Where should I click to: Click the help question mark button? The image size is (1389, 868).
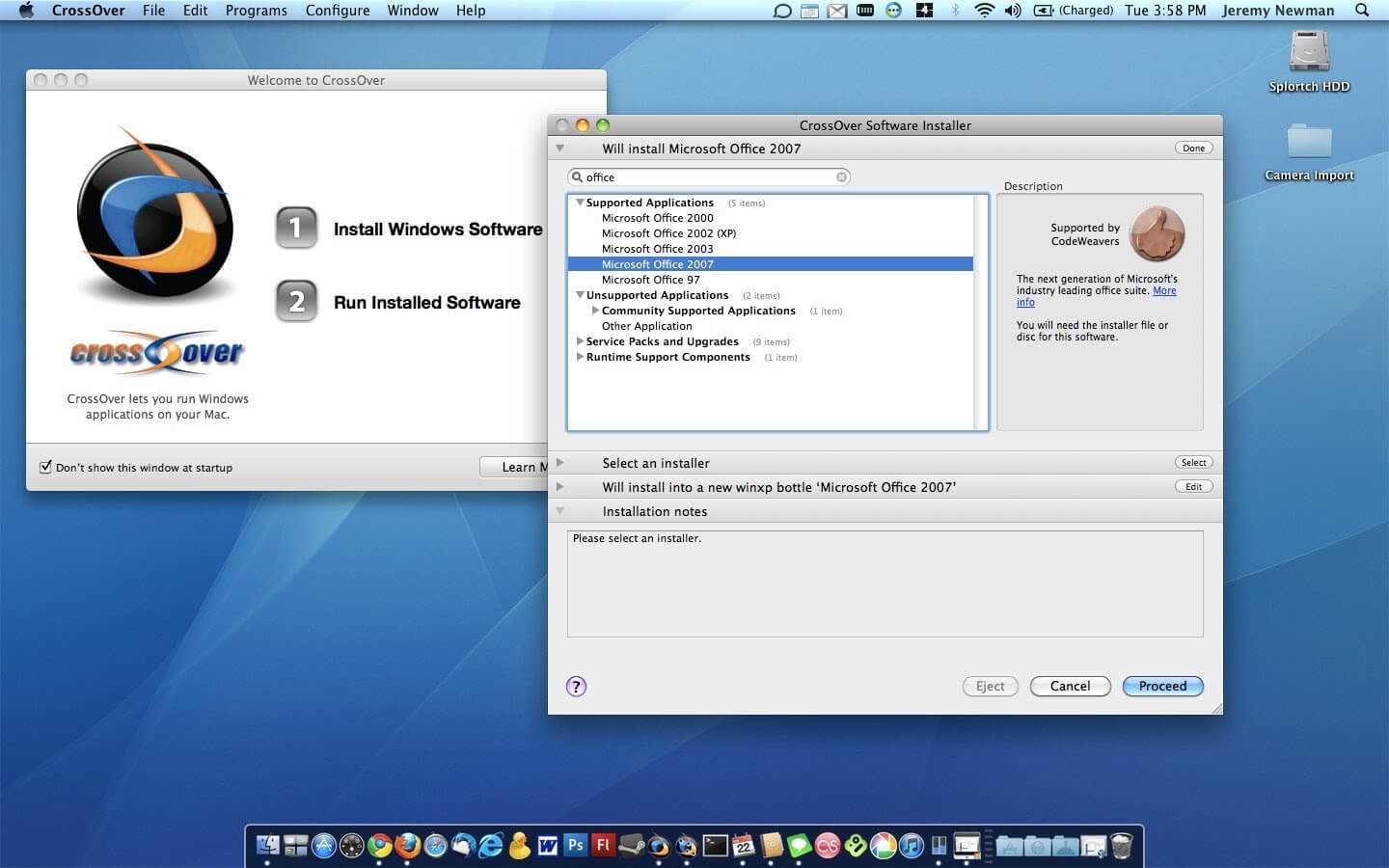[576, 687]
